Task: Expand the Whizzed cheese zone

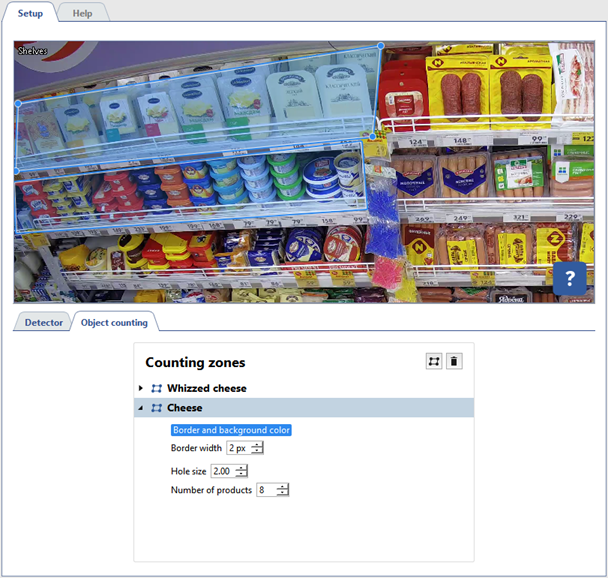Action: [x=141, y=388]
